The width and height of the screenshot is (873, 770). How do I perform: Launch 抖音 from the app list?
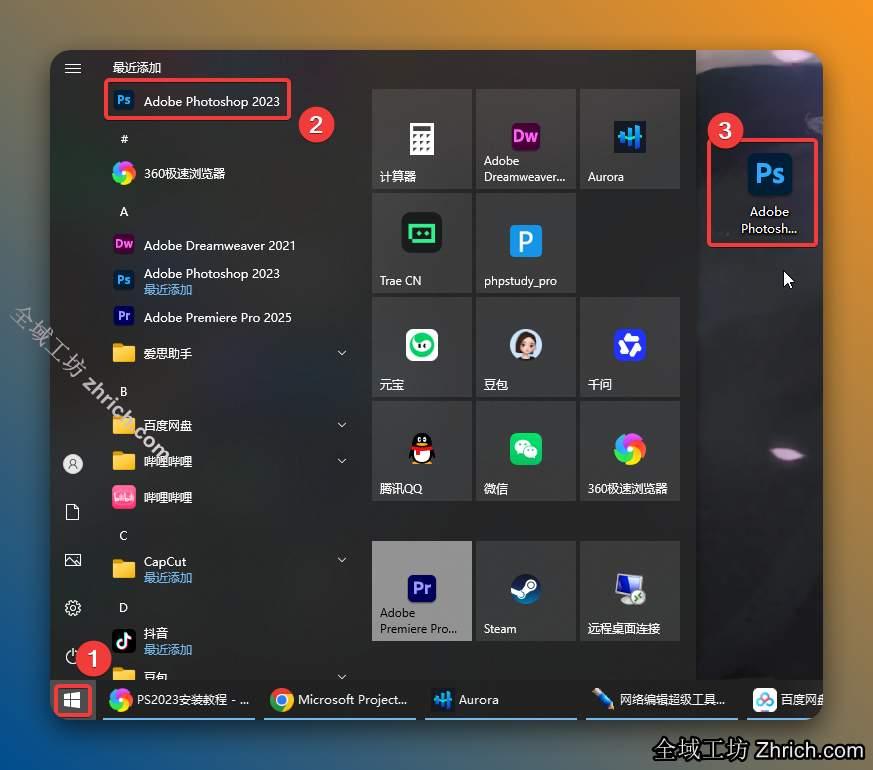(231, 640)
